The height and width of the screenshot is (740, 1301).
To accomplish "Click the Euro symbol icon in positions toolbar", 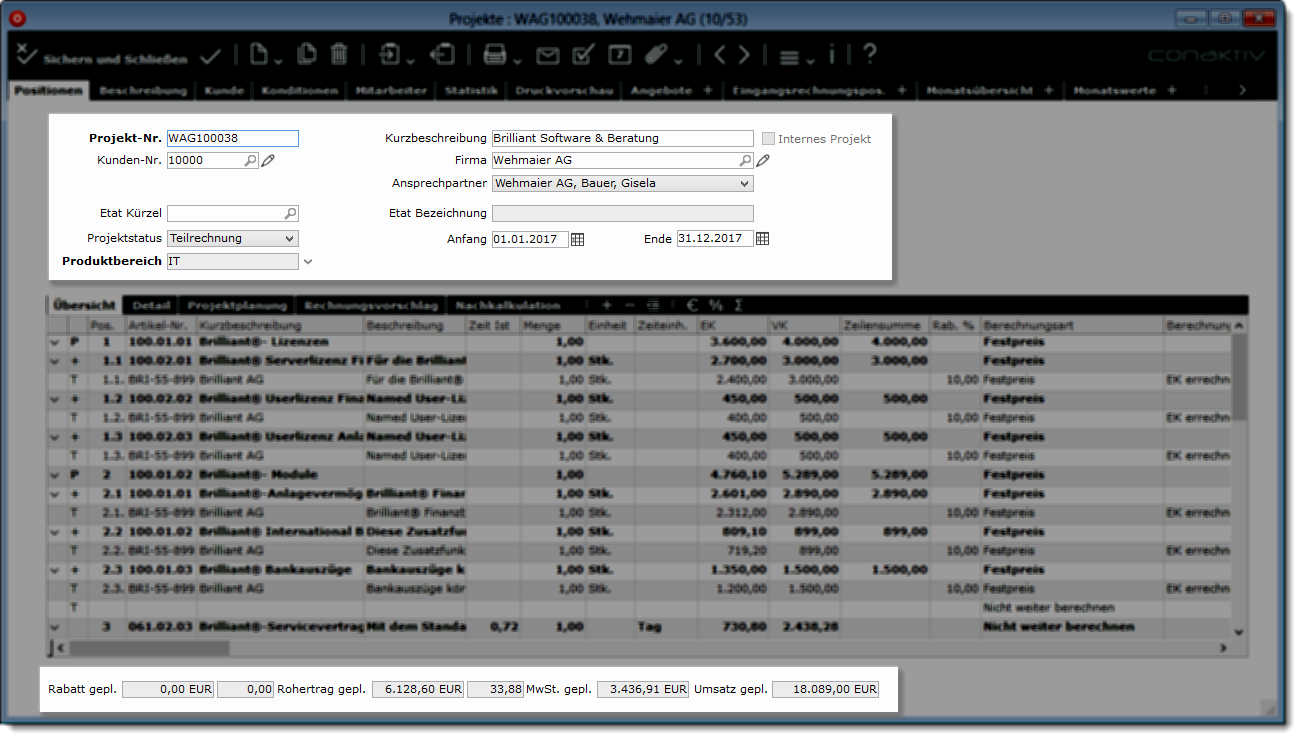I will coord(692,305).
